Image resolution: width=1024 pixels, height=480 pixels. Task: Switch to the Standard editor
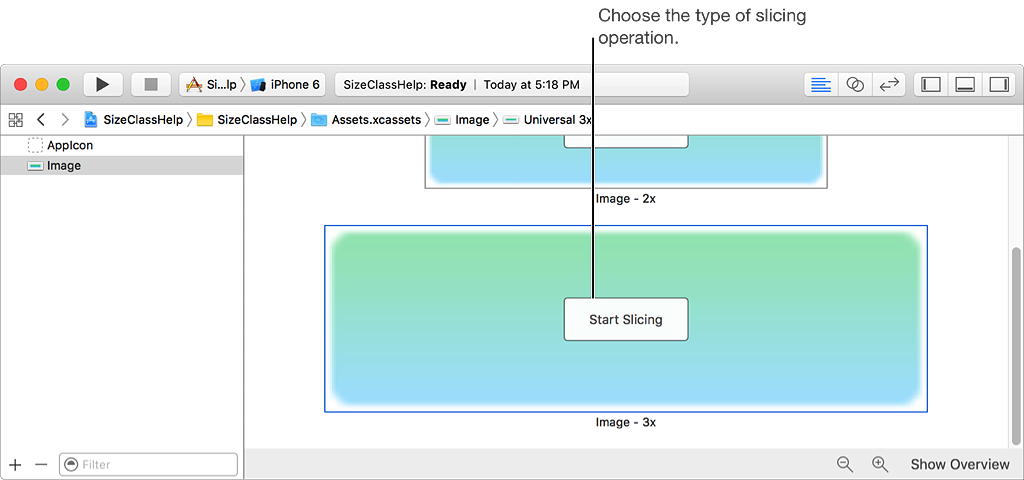click(822, 84)
